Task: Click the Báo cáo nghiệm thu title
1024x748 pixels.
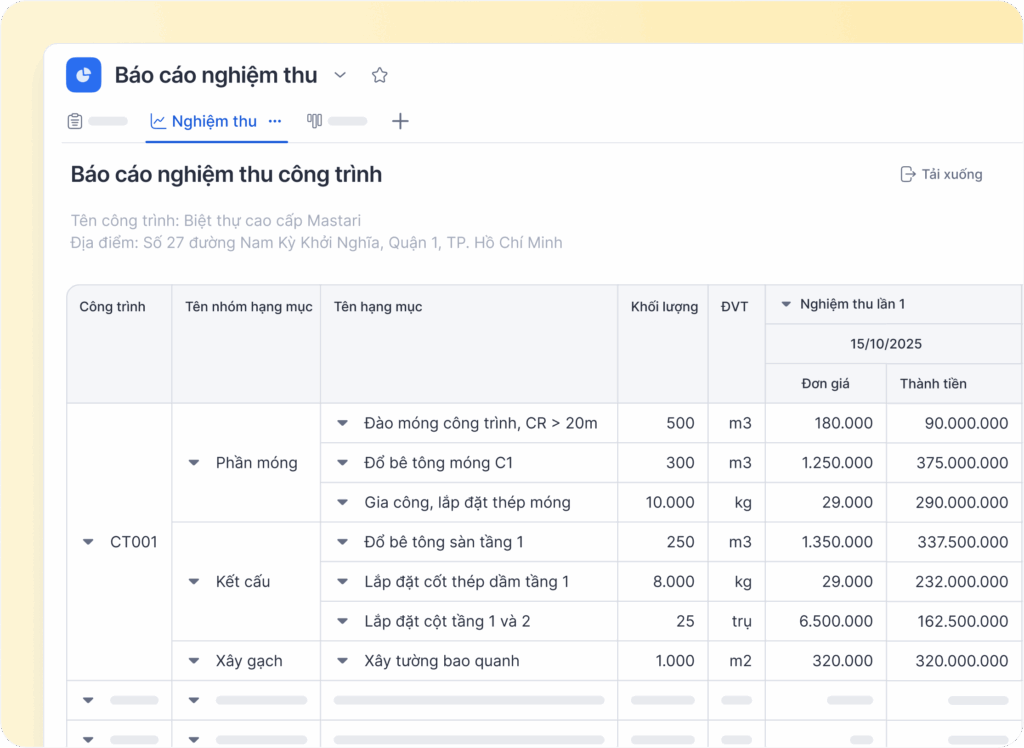Action: [216, 75]
